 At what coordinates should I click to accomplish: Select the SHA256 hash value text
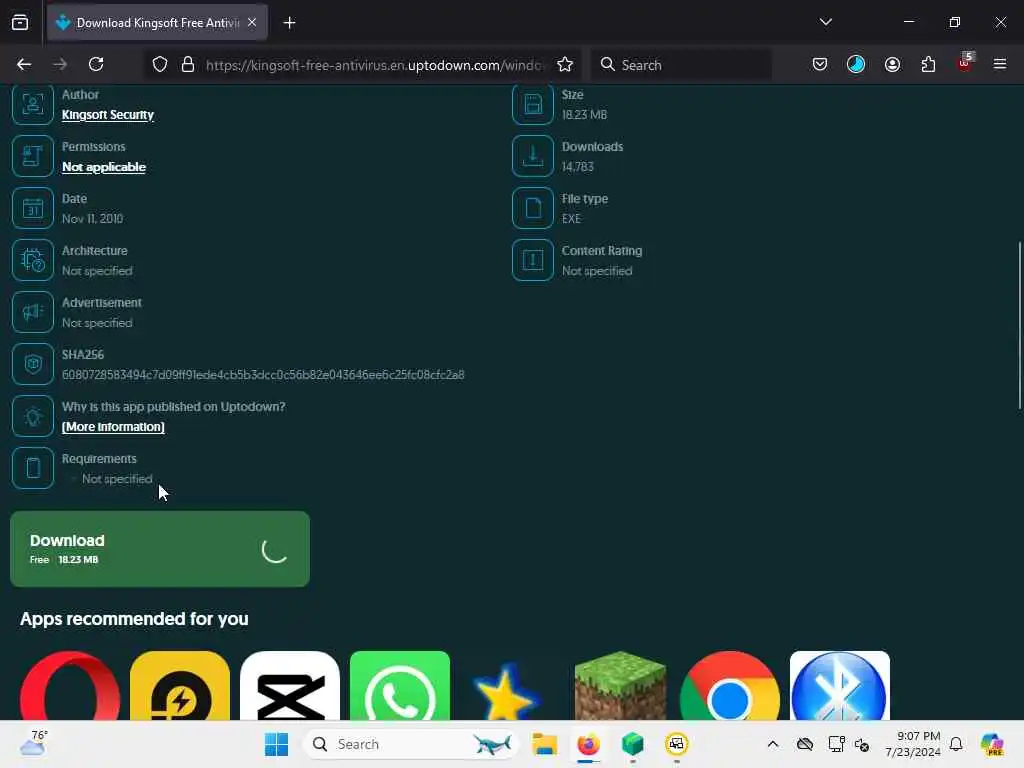(x=263, y=375)
